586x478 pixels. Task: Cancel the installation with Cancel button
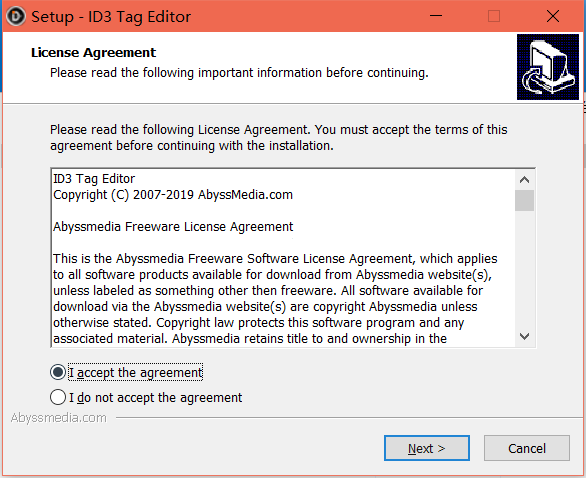pyautogui.click(x=527, y=448)
